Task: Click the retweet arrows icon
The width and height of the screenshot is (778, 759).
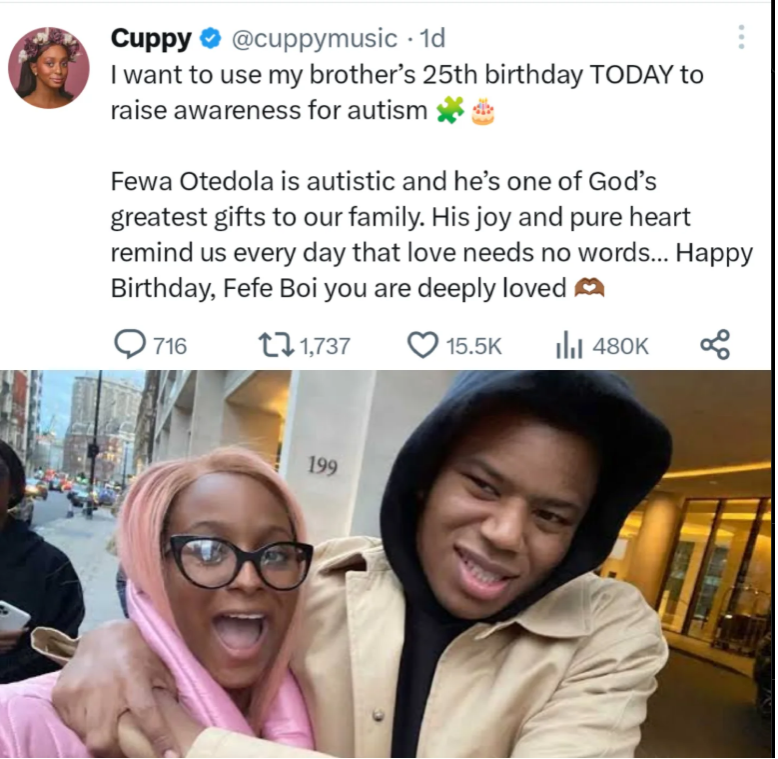Action: click(x=276, y=345)
